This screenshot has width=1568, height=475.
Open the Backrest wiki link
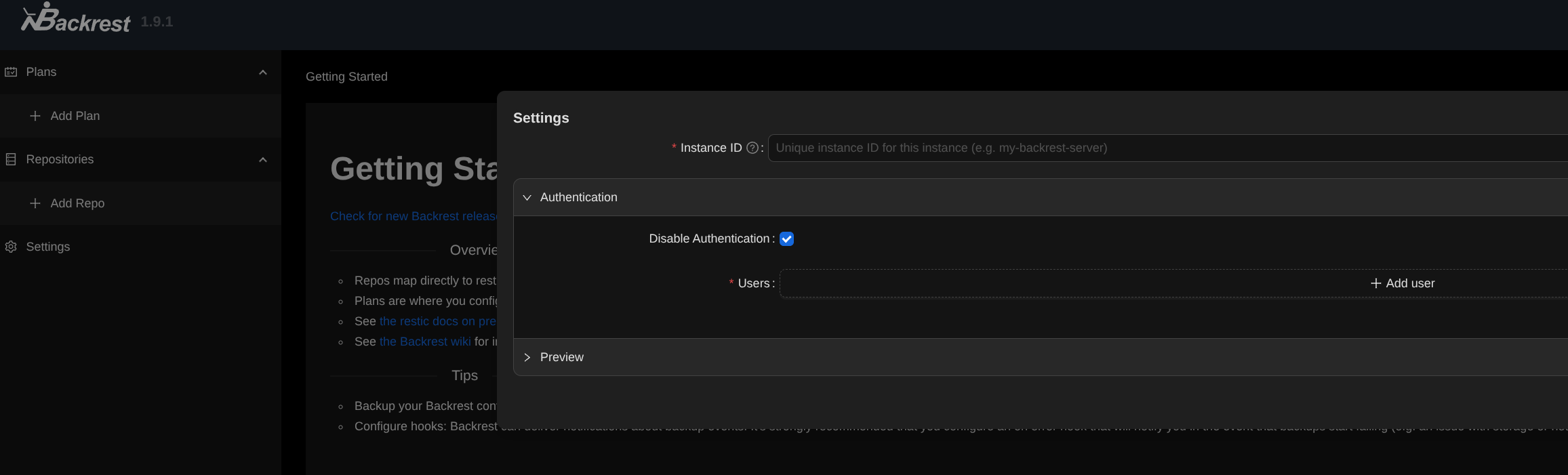click(x=424, y=342)
